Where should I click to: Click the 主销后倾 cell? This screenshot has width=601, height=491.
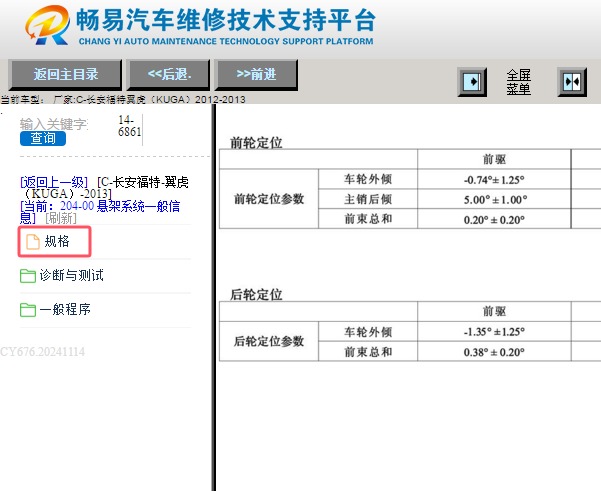coord(368,199)
